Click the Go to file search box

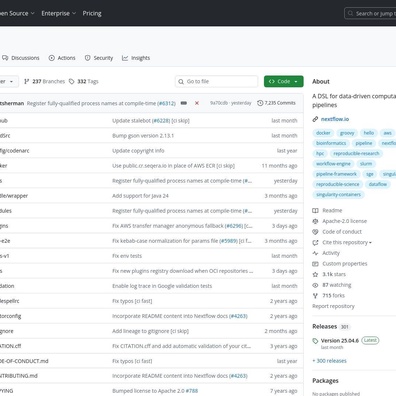tap(216, 81)
